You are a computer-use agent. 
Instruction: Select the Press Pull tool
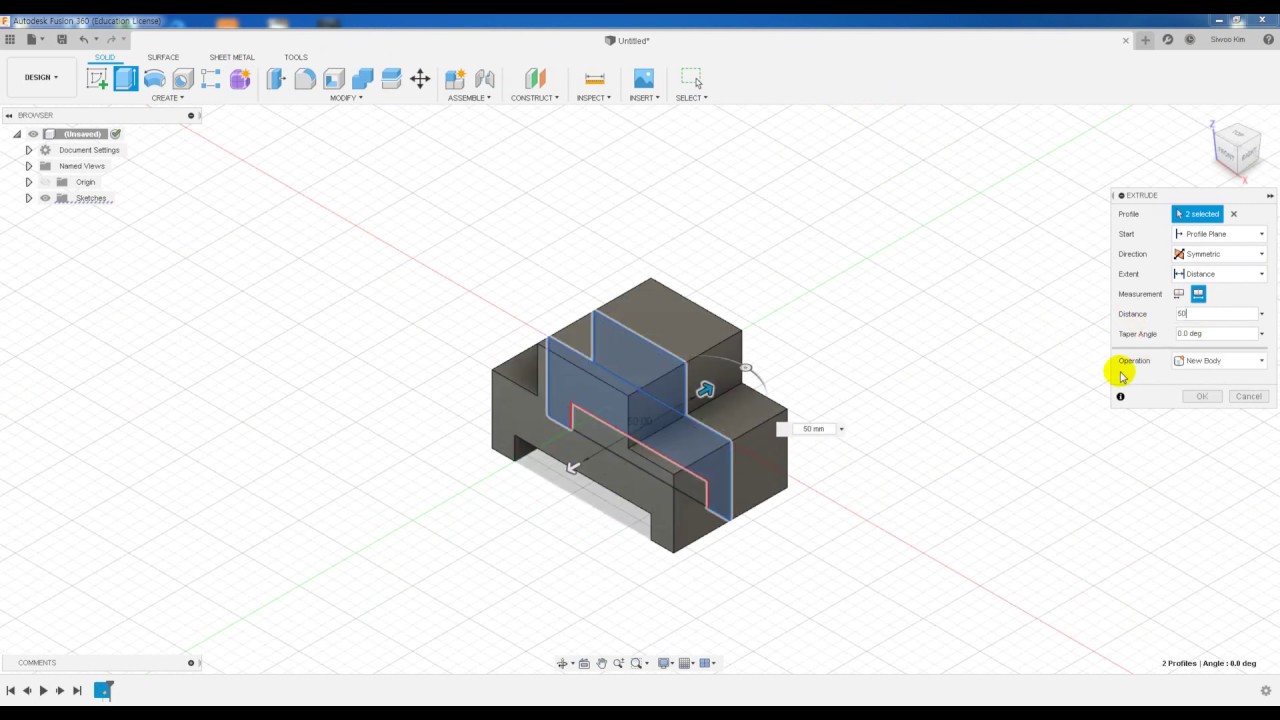[276, 79]
